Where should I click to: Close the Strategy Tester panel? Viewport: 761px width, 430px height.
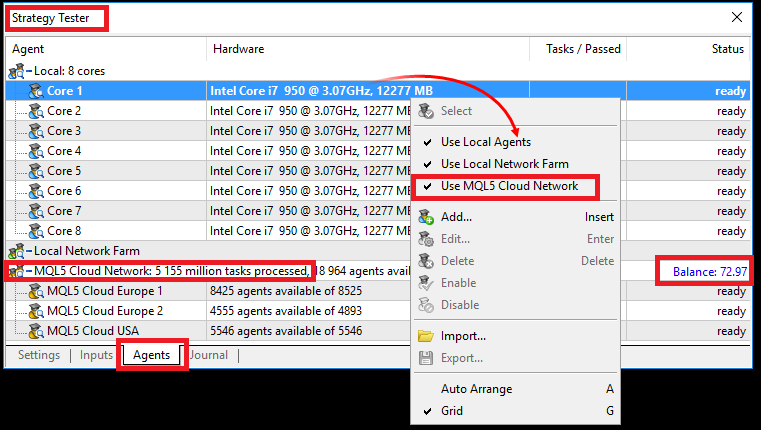(737, 17)
